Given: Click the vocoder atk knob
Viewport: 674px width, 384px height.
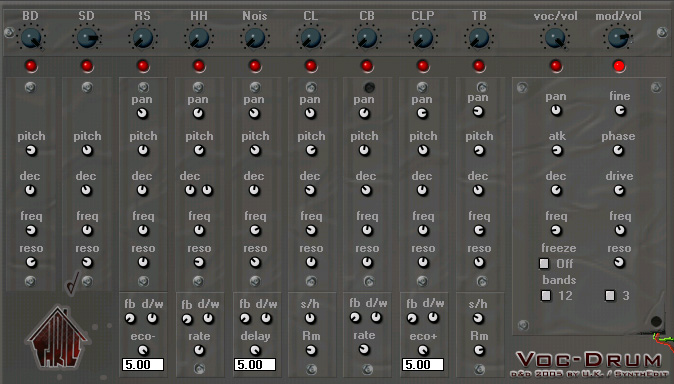Looking at the screenshot, I should tap(557, 151).
